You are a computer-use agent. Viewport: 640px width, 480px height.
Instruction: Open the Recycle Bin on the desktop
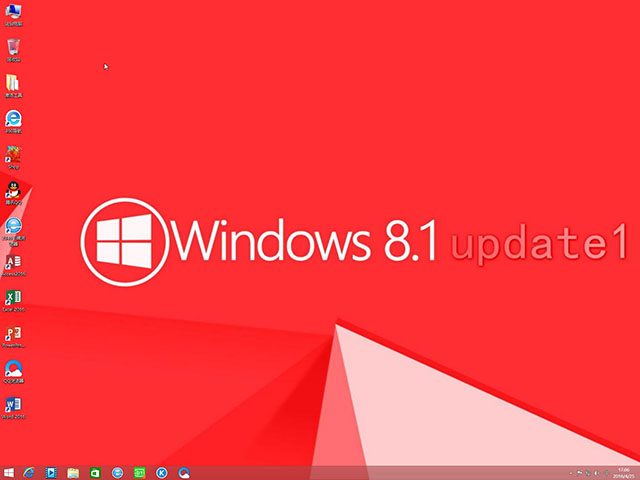[14, 48]
